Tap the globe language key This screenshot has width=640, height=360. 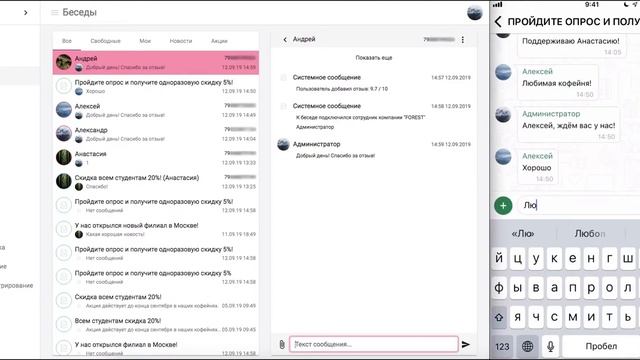click(x=527, y=347)
